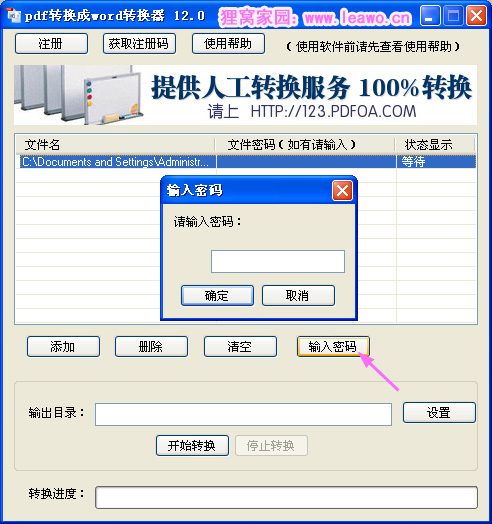This screenshot has width=492, height=524.
Task: Click 删除 to remove selected file
Action: point(151,347)
